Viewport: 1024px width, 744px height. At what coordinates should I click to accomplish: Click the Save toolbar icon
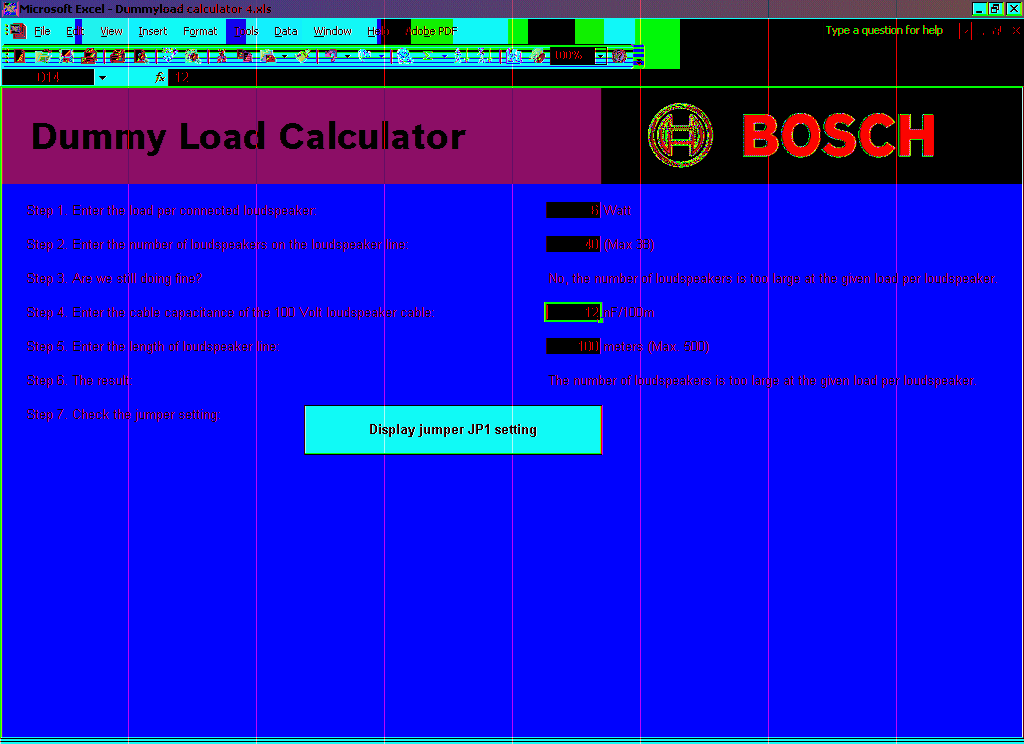(66, 56)
